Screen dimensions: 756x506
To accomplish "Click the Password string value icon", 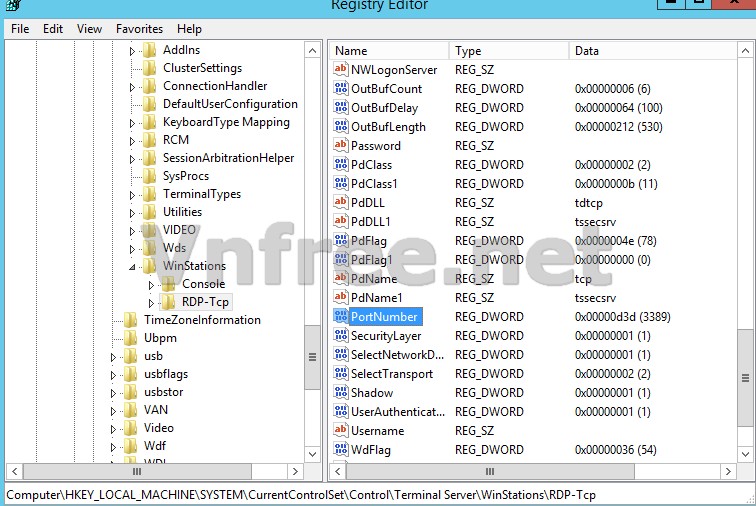I will pyautogui.click(x=340, y=145).
